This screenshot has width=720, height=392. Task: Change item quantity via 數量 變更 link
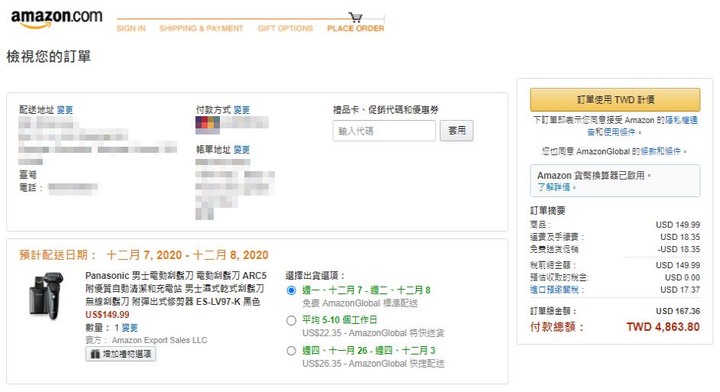pyautogui.click(x=129, y=328)
